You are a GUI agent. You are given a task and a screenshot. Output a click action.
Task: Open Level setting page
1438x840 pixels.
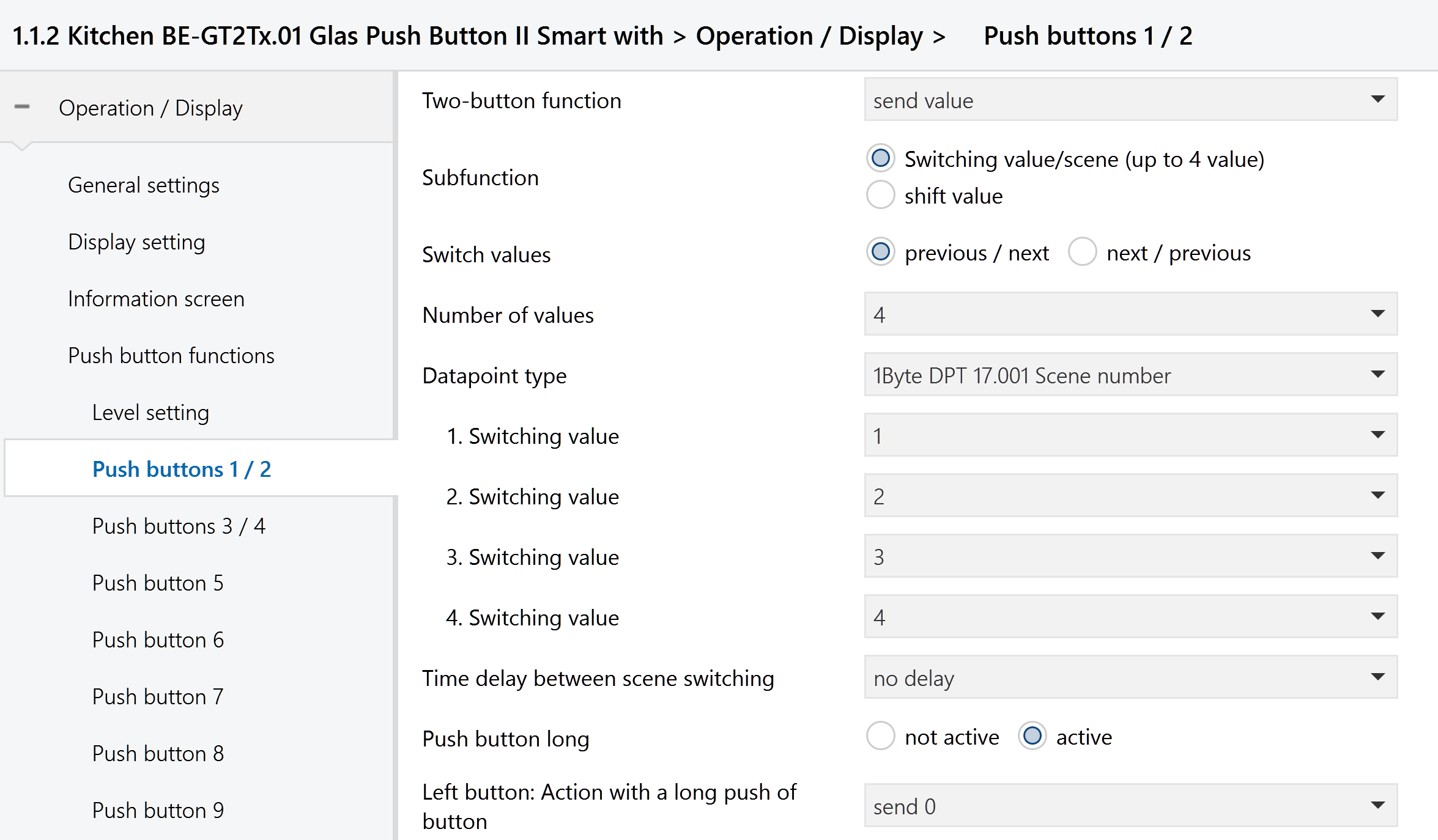pos(150,412)
